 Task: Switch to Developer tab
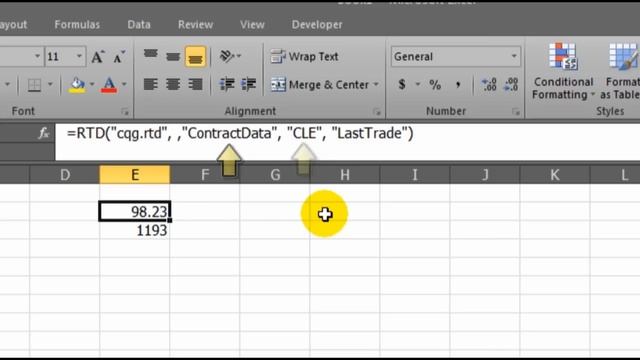point(317,24)
